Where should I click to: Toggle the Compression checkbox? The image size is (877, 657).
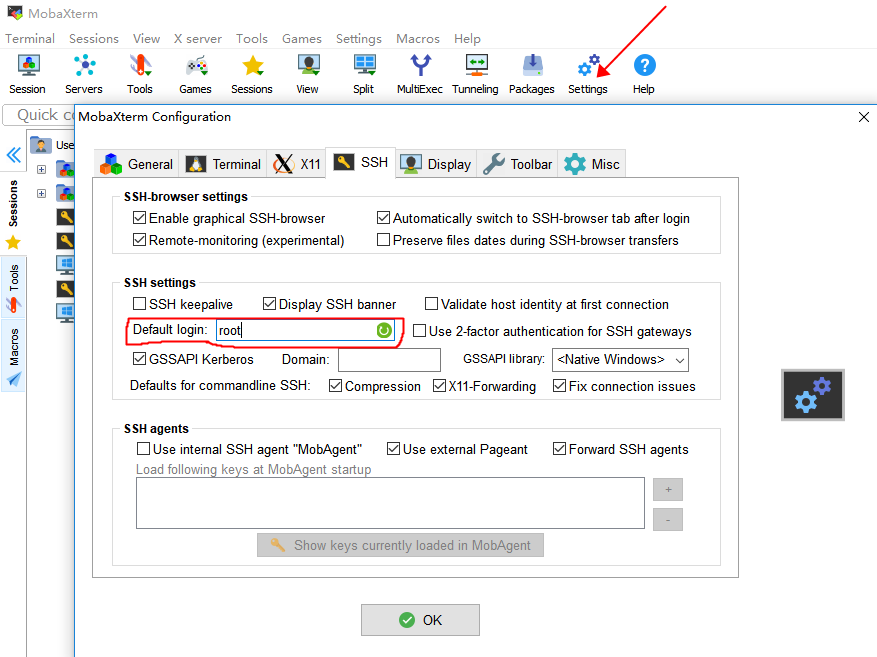coord(335,386)
